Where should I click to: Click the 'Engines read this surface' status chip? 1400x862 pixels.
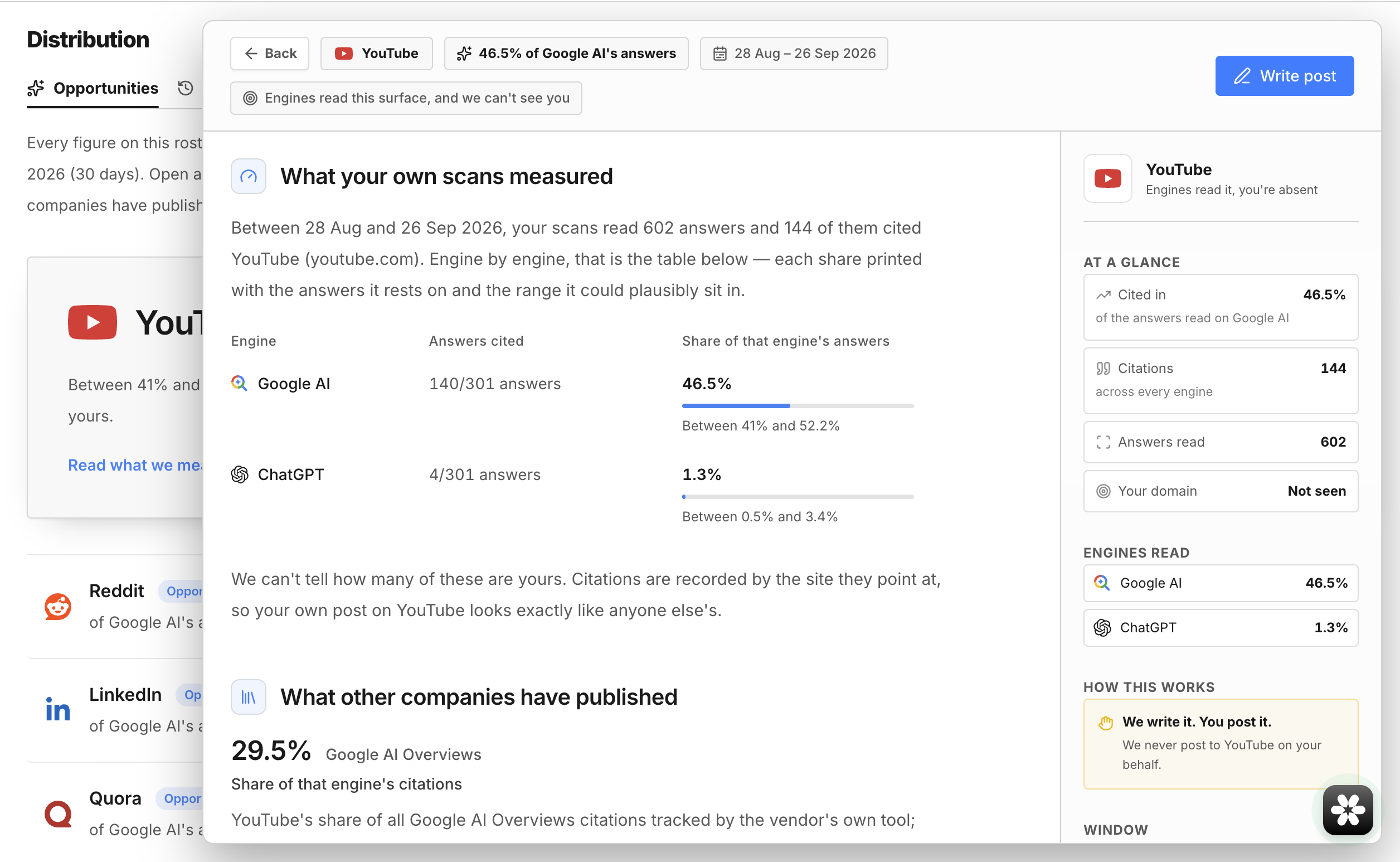click(406, 98)
